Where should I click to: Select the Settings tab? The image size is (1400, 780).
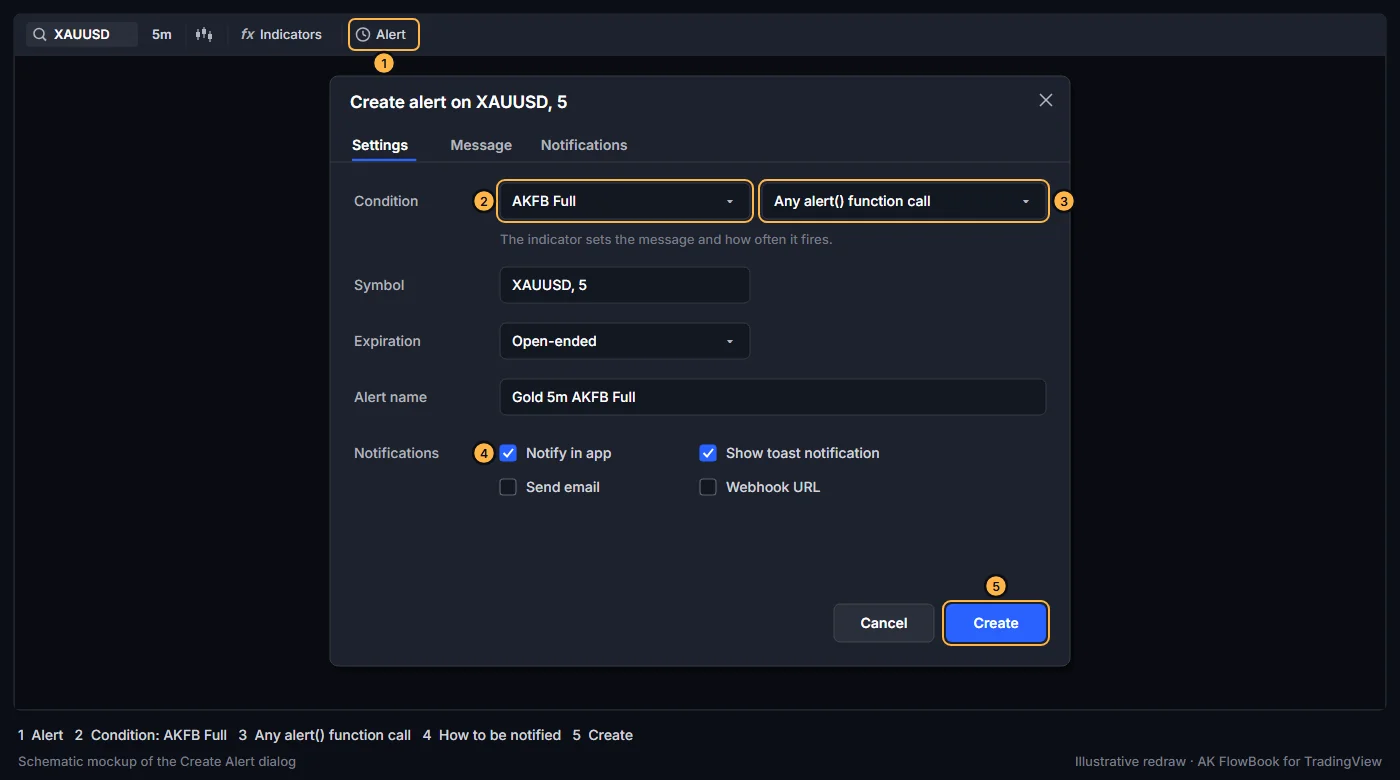pos(380,145)
